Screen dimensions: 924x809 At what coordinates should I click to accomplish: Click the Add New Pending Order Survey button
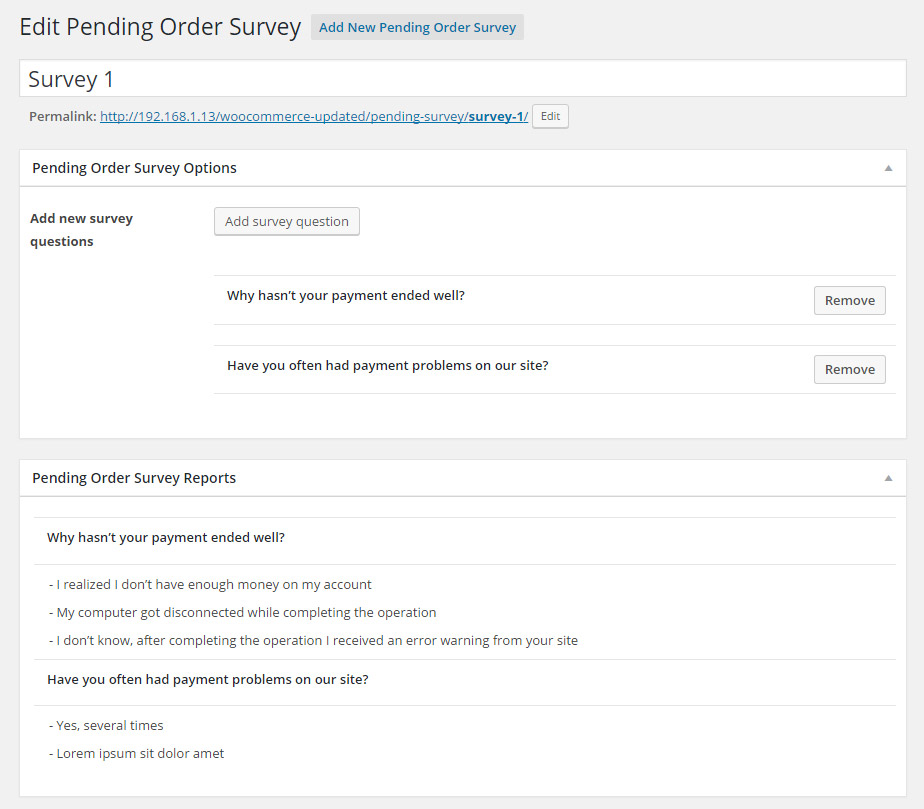coord(417,27)
